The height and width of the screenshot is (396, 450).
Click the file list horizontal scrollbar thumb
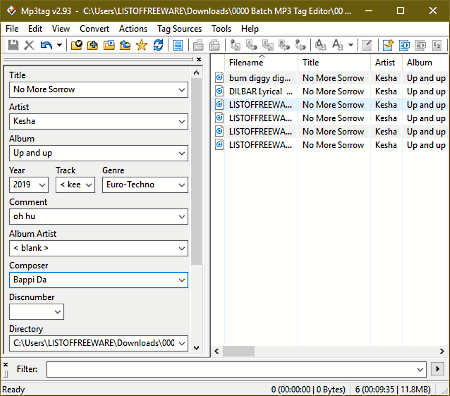[x=239, y=351]
